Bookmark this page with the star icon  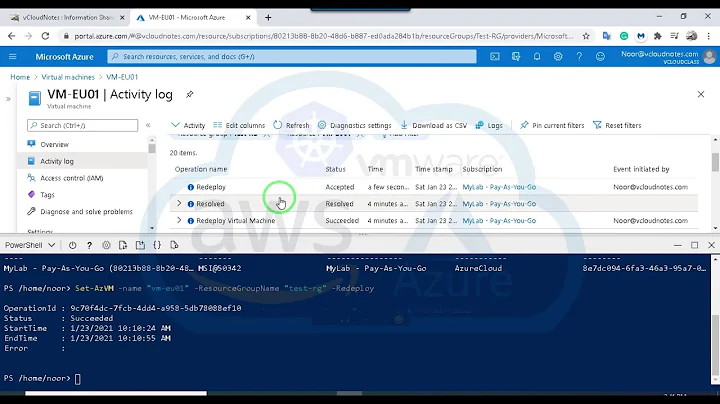[x=586, y=36]
